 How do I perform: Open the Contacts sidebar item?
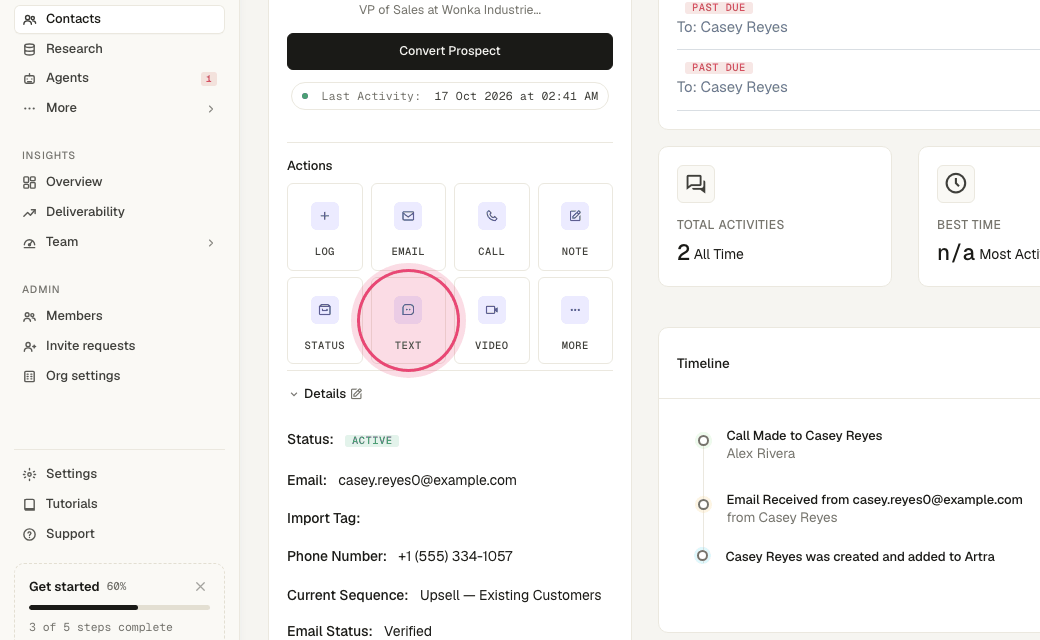coord(119,19)
